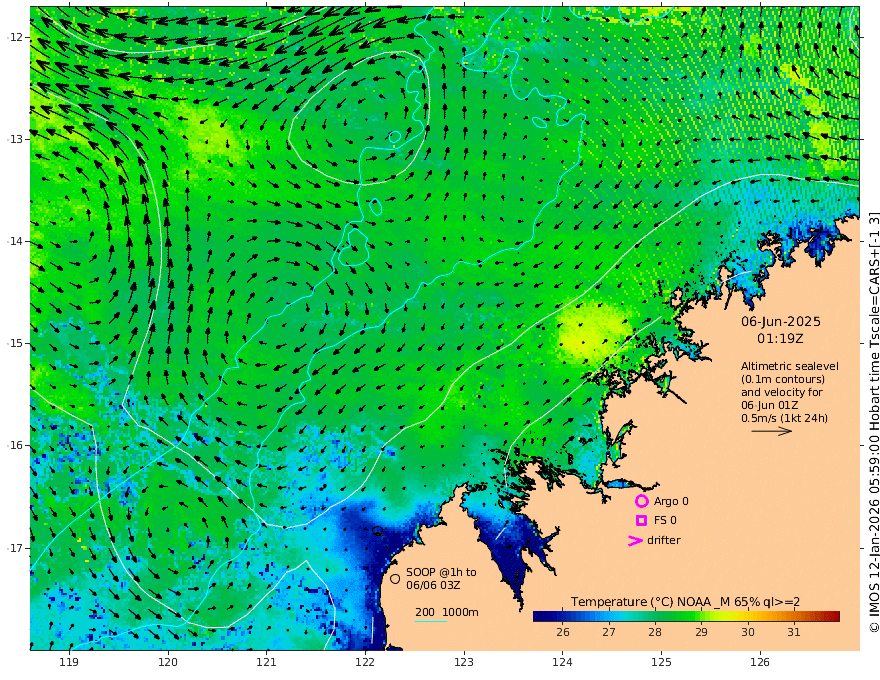Click longitude tick label 123
The height and width of the screenshot is (680, 880).
pos(464,662)
